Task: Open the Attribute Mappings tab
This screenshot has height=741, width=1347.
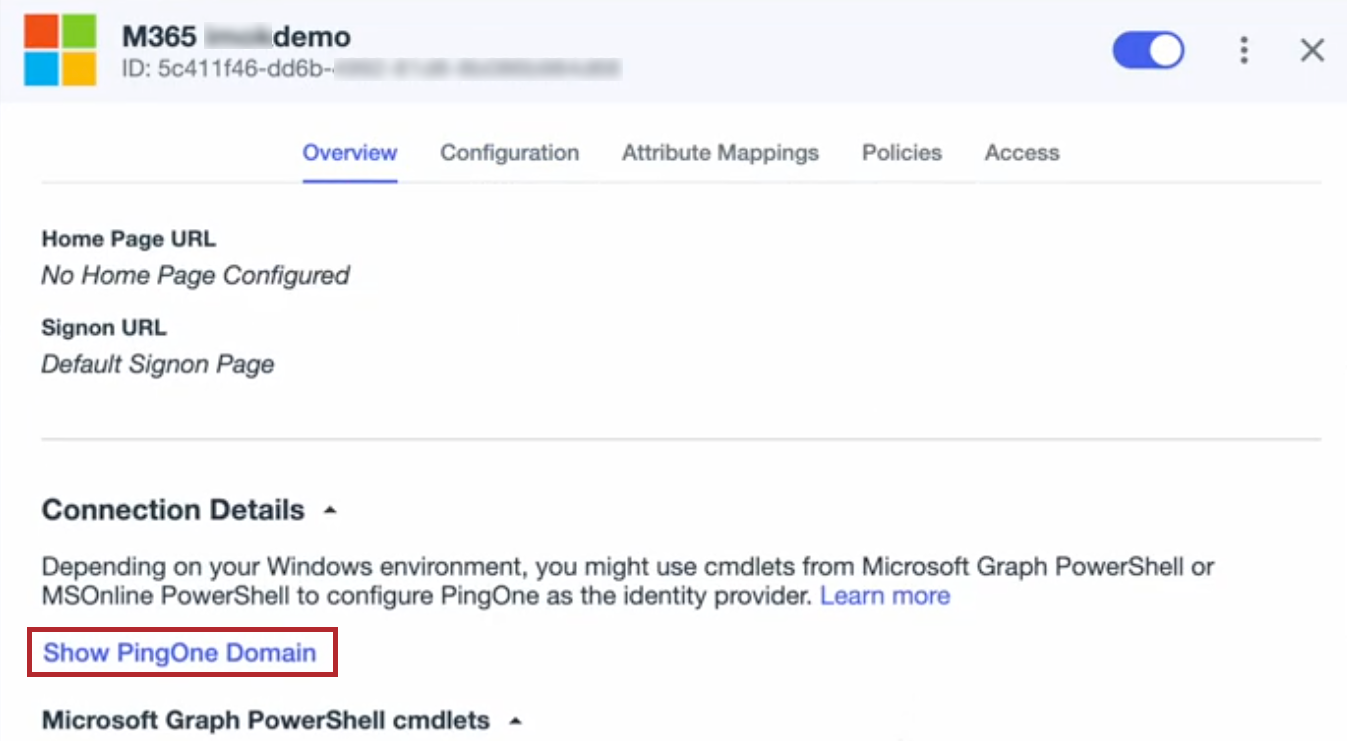Action: pos(719,152)
